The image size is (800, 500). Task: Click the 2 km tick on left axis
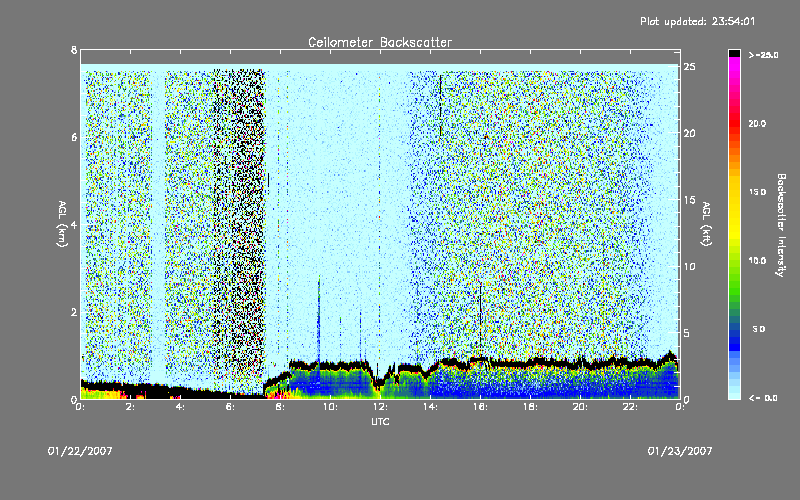pos(74,312)
